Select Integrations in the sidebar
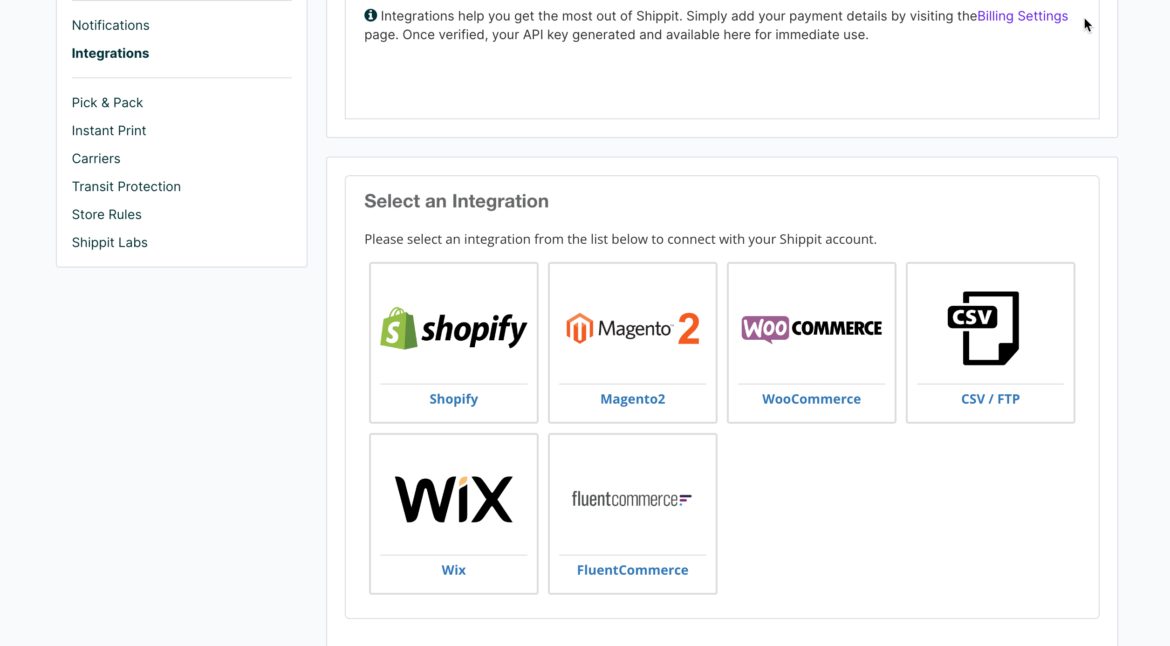The width and height of the screenshot is (1170, 646). 110,53
